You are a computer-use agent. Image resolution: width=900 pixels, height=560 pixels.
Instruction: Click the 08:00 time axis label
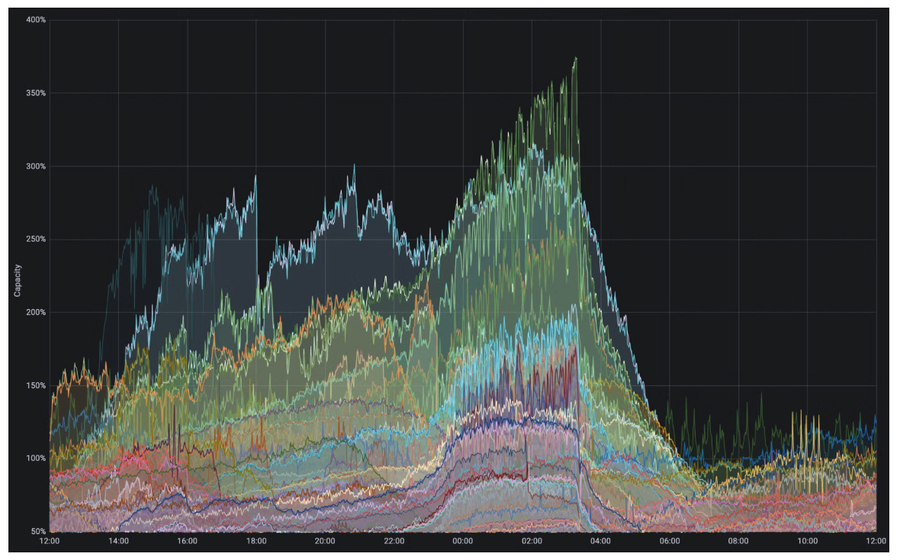click(x=738, y=541)
